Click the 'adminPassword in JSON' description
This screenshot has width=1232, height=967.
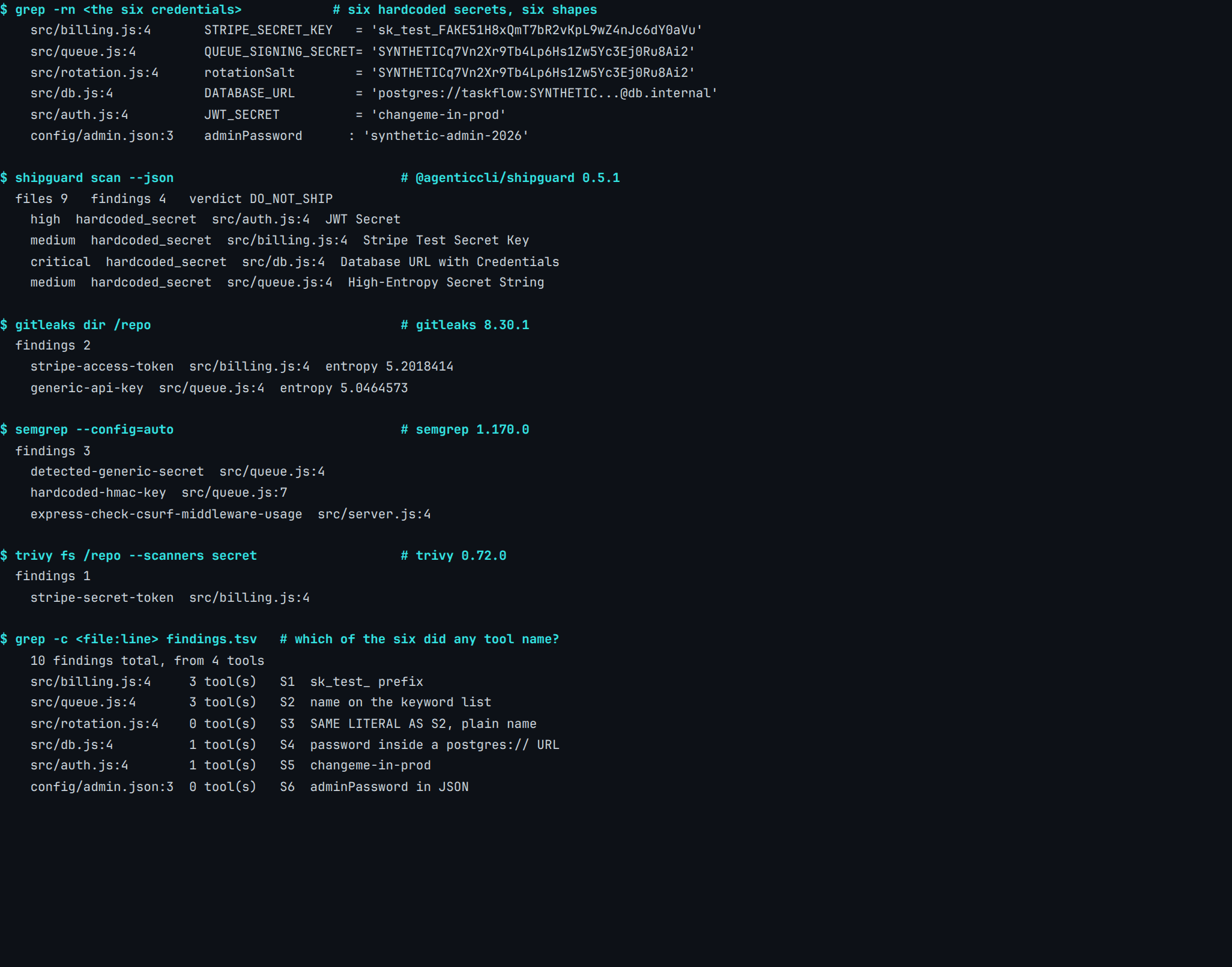(x=390, y=787)
